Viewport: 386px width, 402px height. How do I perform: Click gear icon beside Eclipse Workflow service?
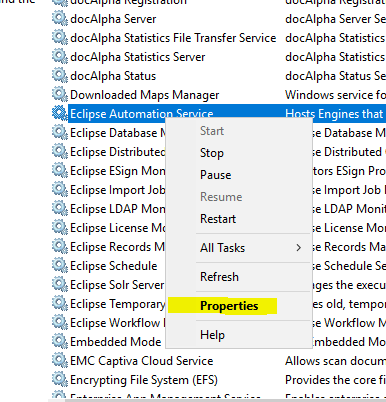(60, 323)
